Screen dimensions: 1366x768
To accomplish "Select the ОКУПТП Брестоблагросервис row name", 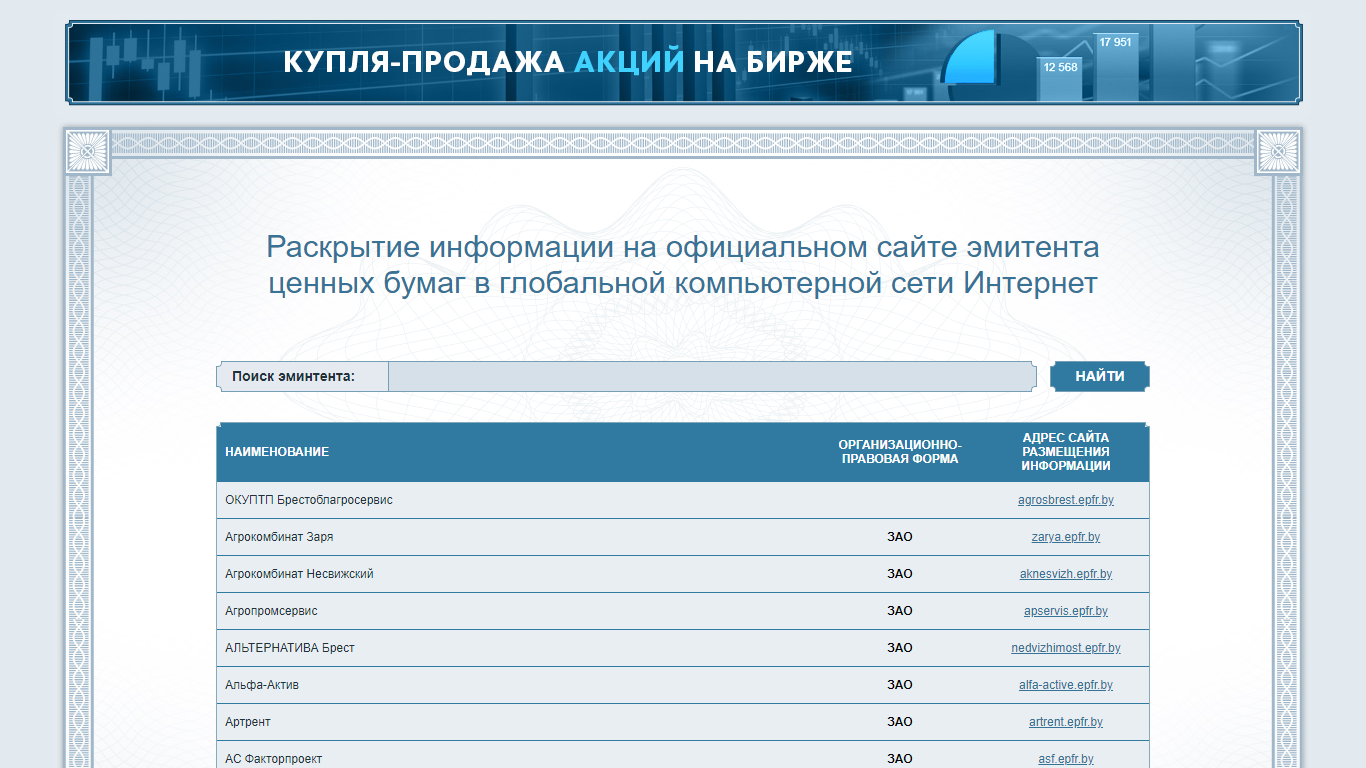I will pyautogui.click(x=309, y=500).
